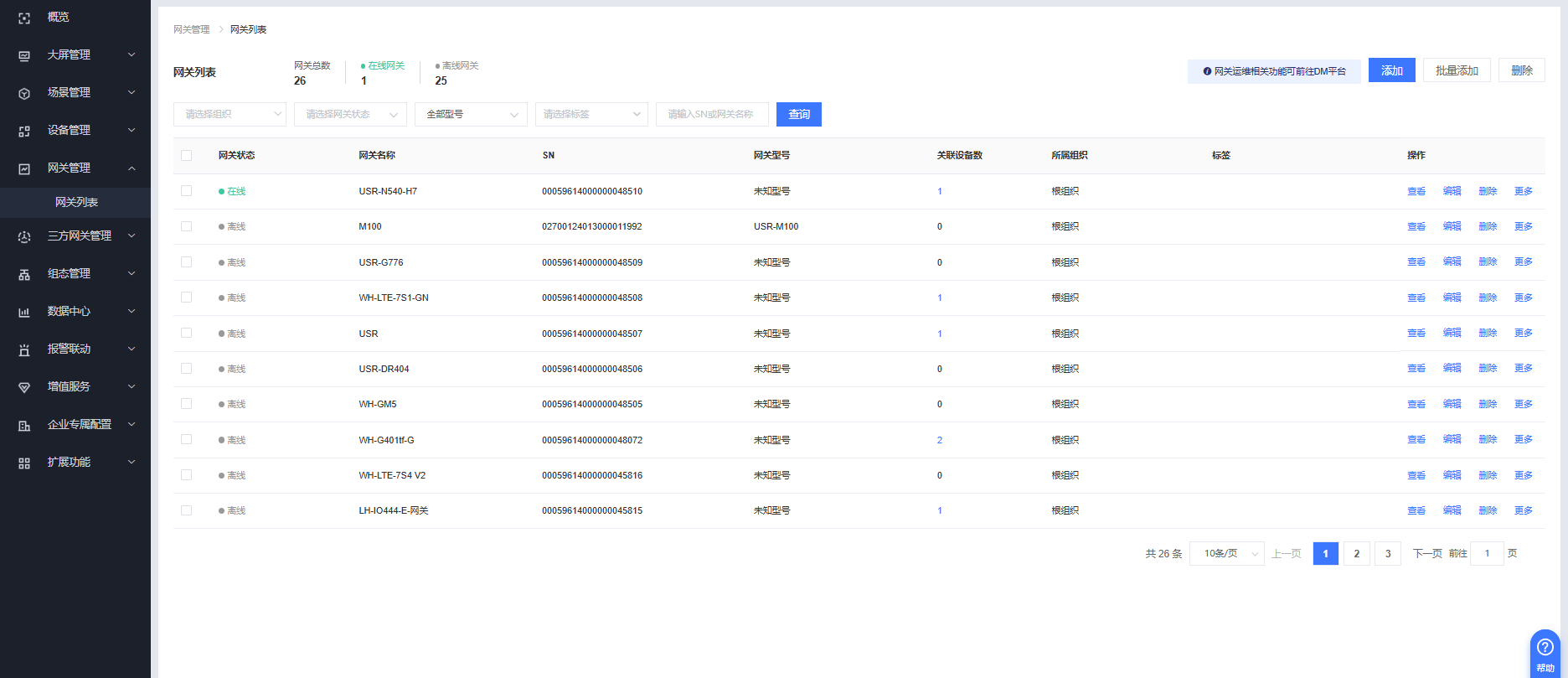Click the 查询 search button
Screen dimensions: 1568x678
point(798,114)
